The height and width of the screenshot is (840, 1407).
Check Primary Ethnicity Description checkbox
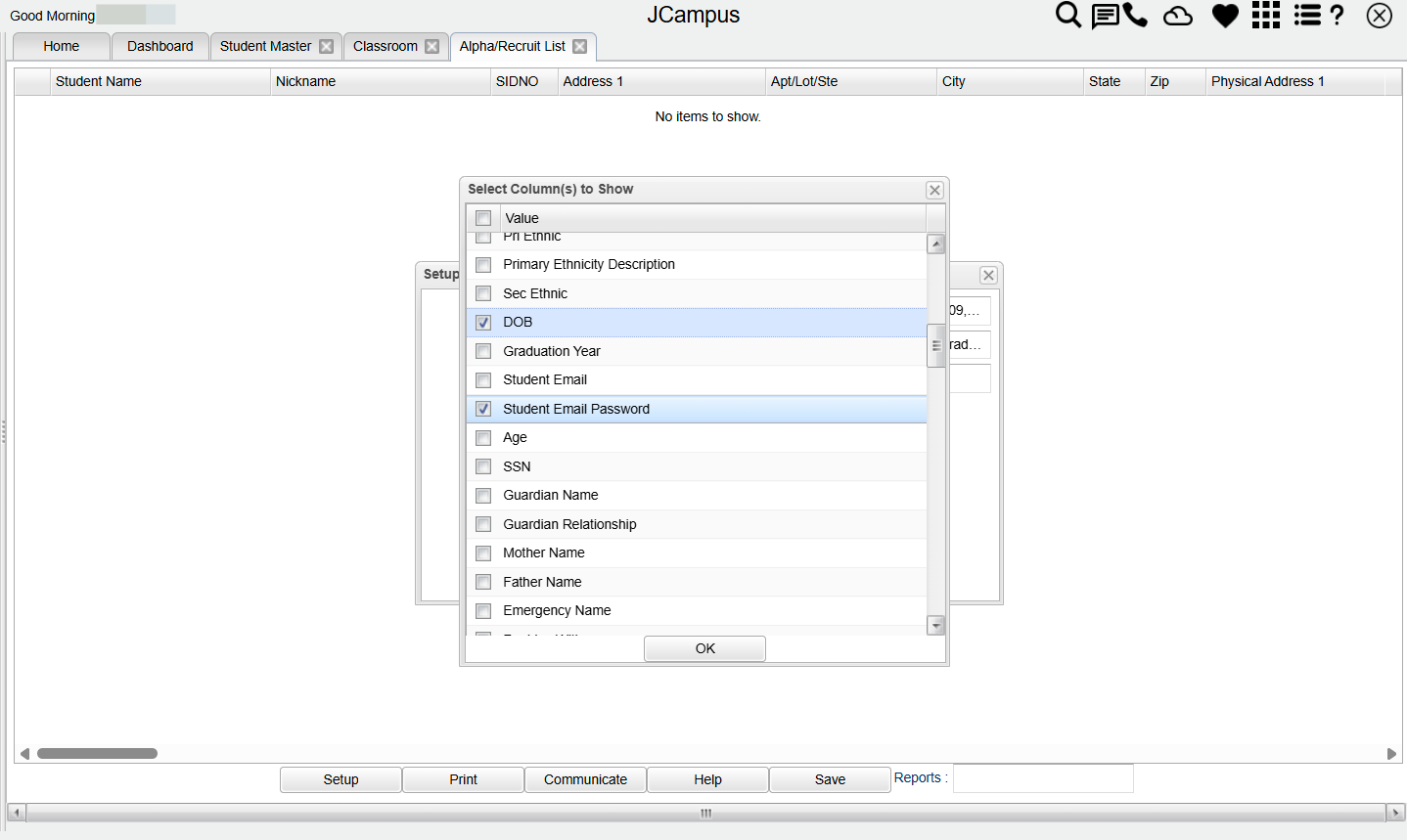point(483,264)
